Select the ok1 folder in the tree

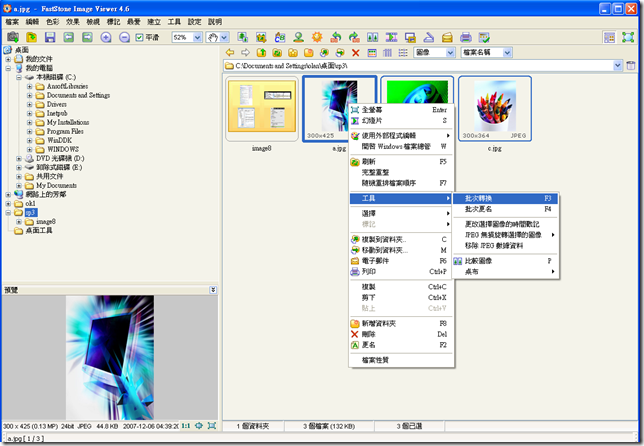coord(30,204)
